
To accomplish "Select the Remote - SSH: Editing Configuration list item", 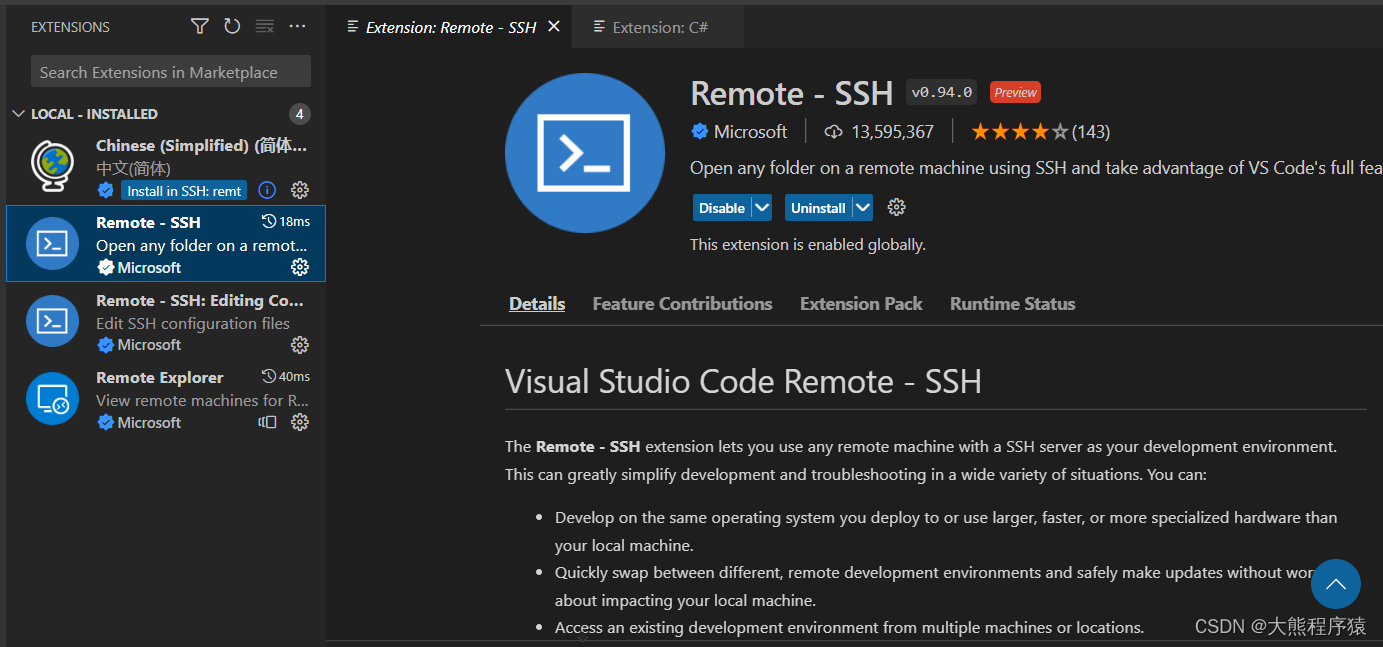I will pyautogui.click(x=166, y=321).
